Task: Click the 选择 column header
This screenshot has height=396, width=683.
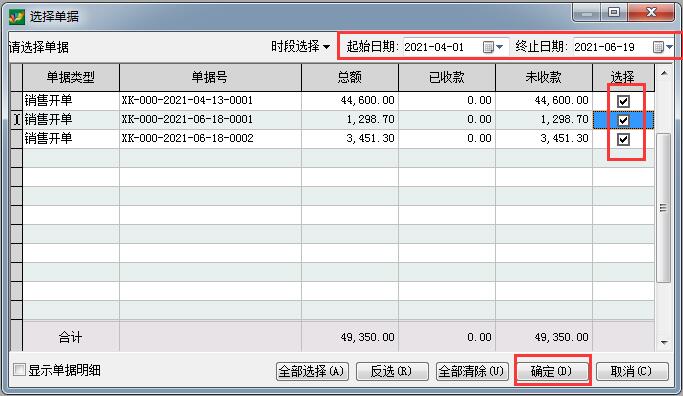Action: (x=623, y=78)
